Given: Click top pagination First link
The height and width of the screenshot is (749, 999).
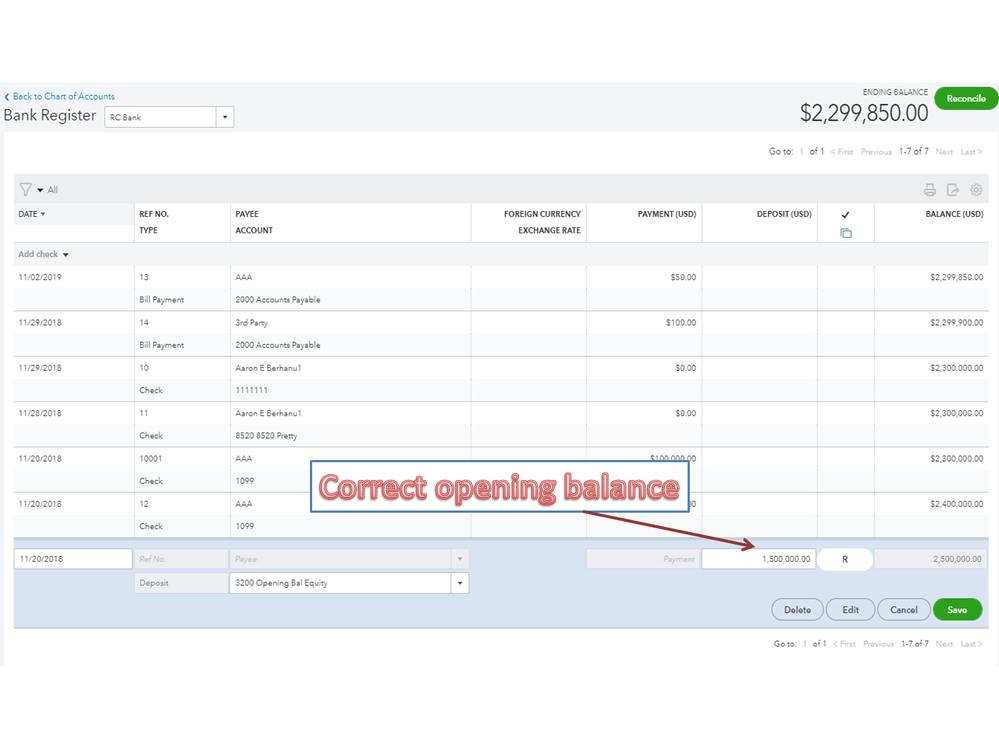Looking at the screenshot, I should (842, 152).
